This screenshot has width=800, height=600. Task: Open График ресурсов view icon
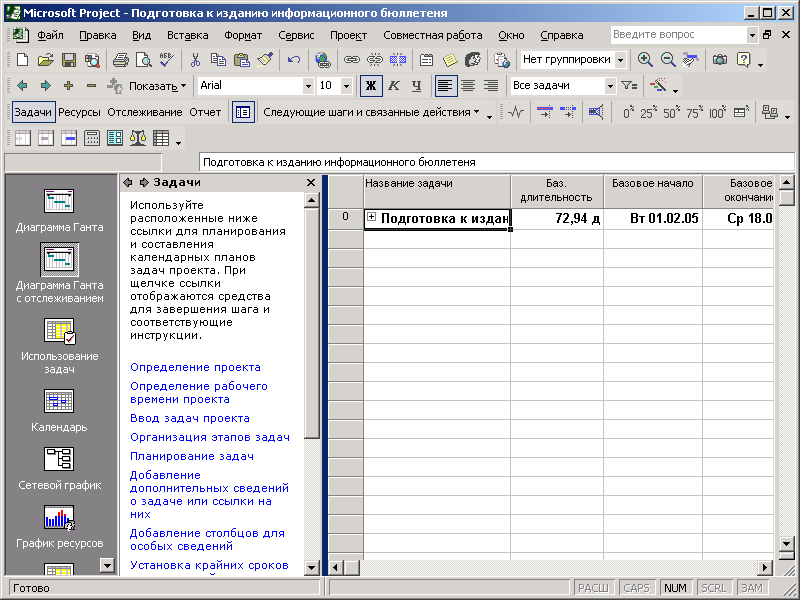[x=59, y=527]
